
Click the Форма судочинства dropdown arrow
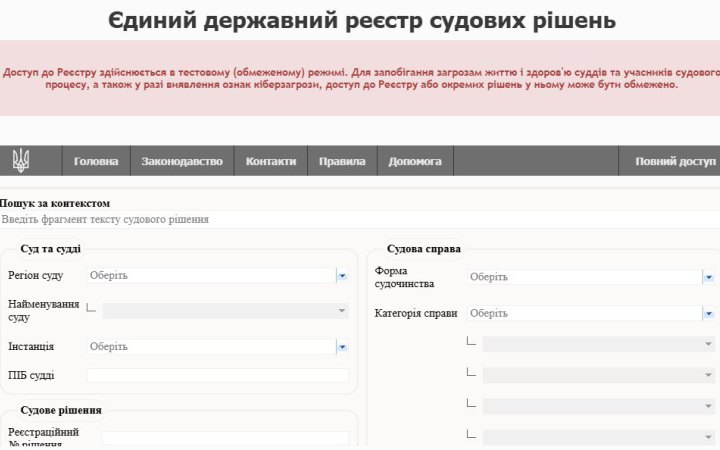tap(709, 277)
